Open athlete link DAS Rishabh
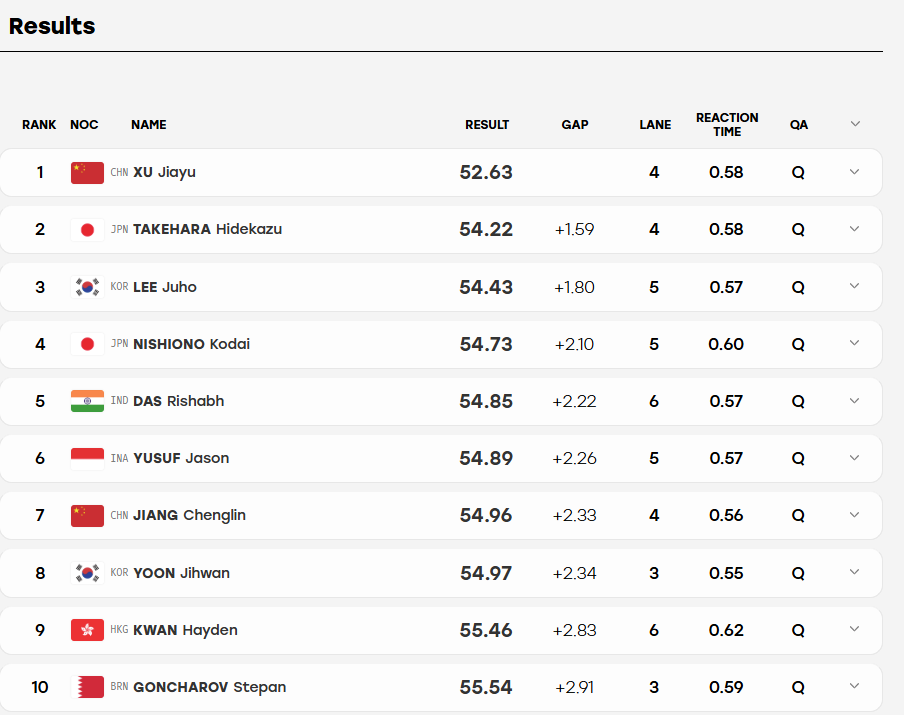Viewport: 904px width, 715px height. click(x=179, y=401)
